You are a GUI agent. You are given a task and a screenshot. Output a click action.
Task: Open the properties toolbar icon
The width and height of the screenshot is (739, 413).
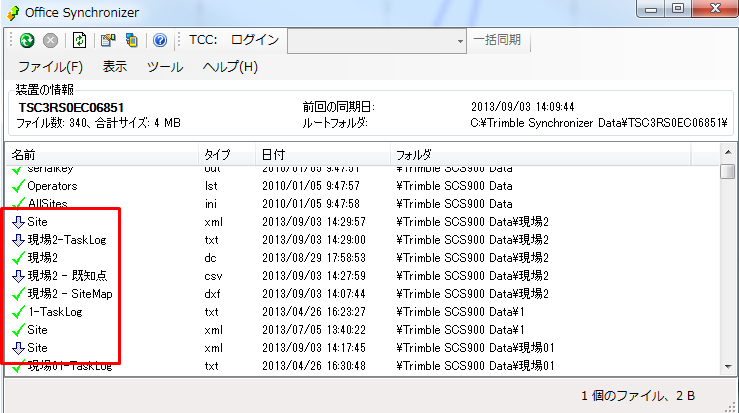pyautogui.click(x=108, y=41)
